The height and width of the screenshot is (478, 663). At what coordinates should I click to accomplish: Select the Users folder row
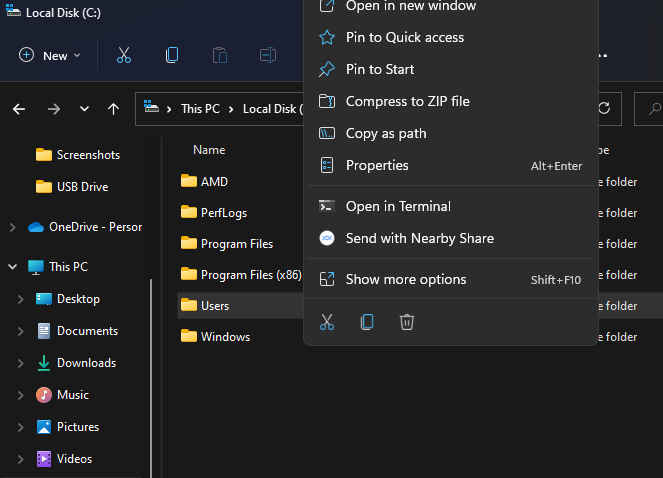(240, 305)
